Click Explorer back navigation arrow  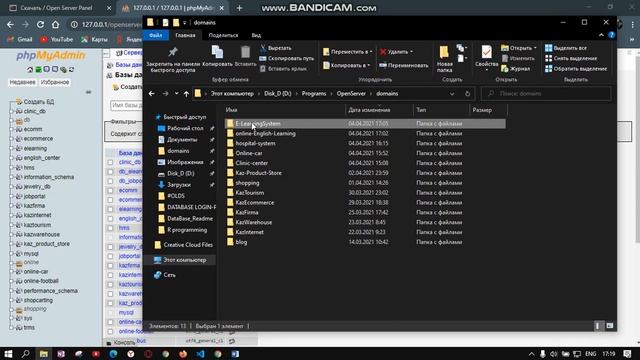pos(152,93)
